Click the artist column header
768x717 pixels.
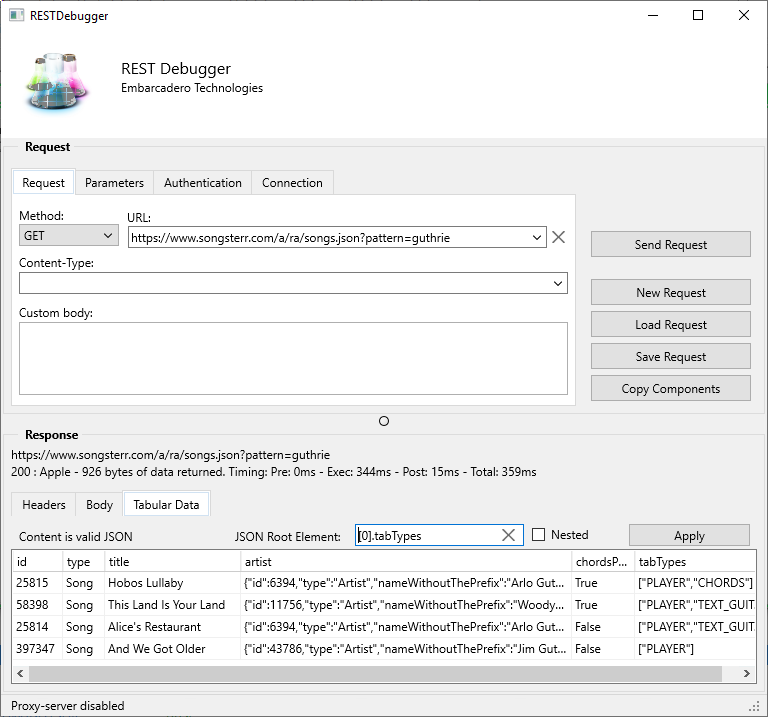click(406, 561)
